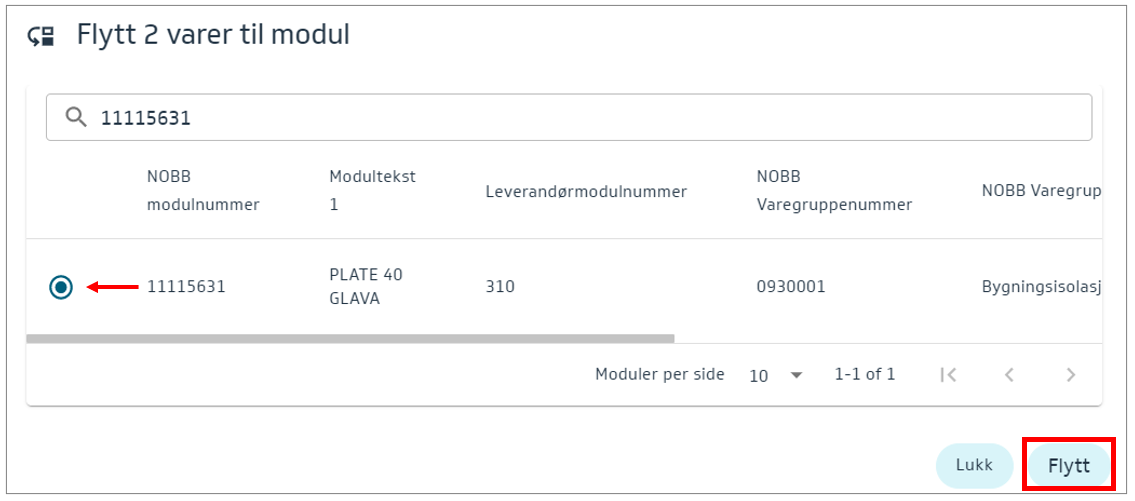
Task: Select the radio button for module 11115631
Action: coord(61,287)
